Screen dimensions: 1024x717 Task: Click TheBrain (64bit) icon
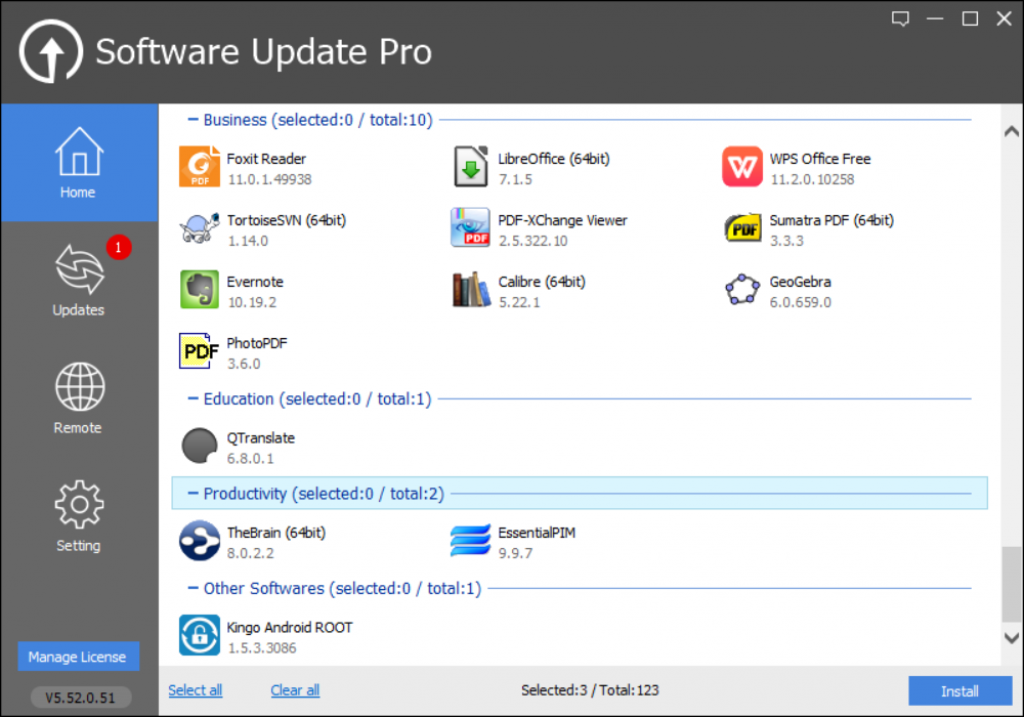199,541
